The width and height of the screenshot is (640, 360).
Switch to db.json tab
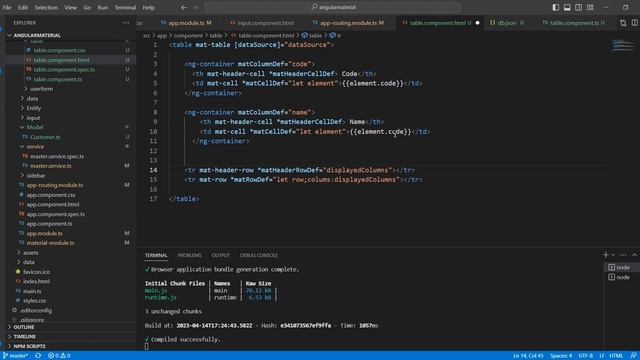pyautogui.click(x=507, y=23)
